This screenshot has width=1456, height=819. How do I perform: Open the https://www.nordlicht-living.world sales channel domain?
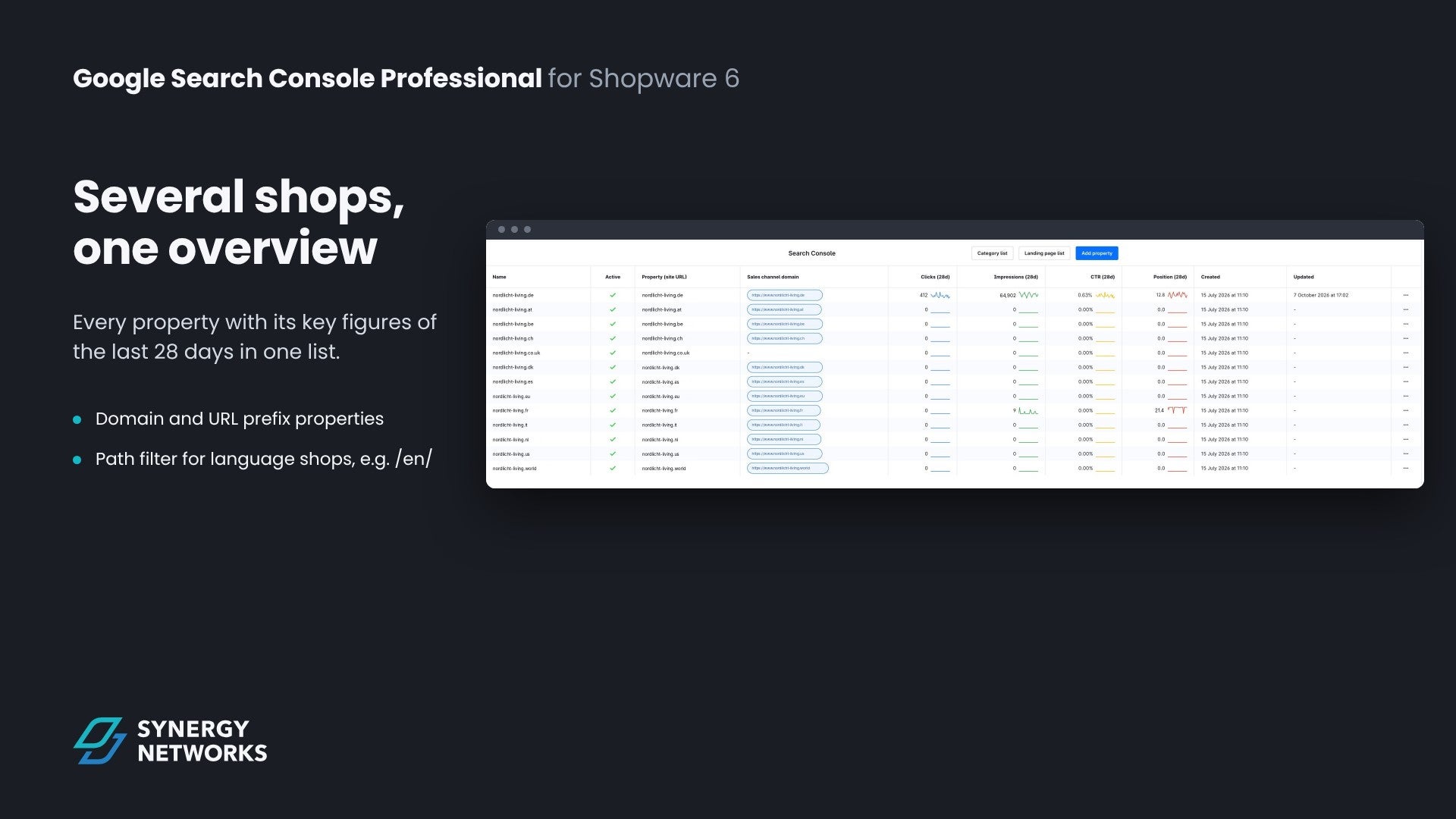(x=787, y=468)
